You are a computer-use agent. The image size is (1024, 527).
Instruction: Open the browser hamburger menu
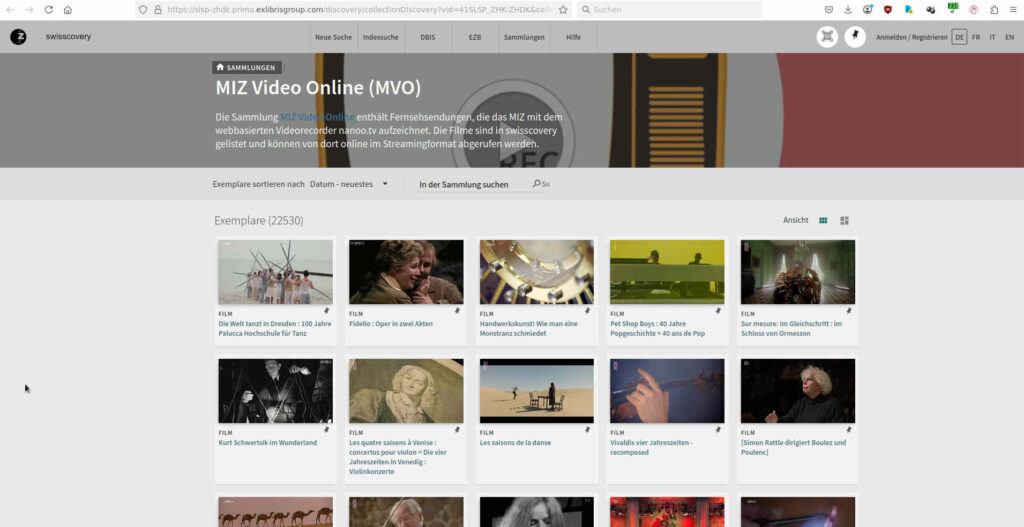tap(1013, 10)
